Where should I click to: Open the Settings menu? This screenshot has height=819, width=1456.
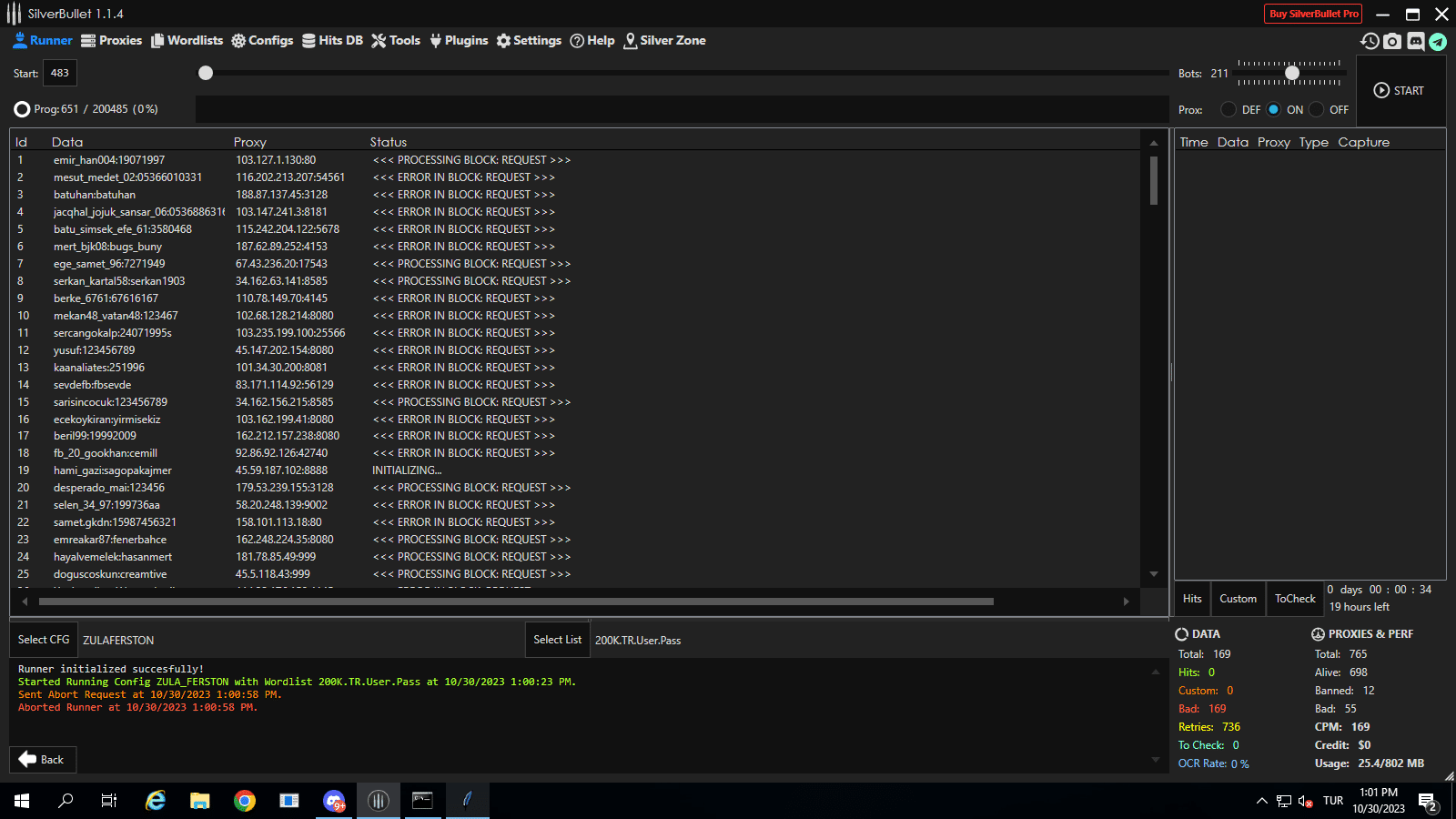coord(529,41)
